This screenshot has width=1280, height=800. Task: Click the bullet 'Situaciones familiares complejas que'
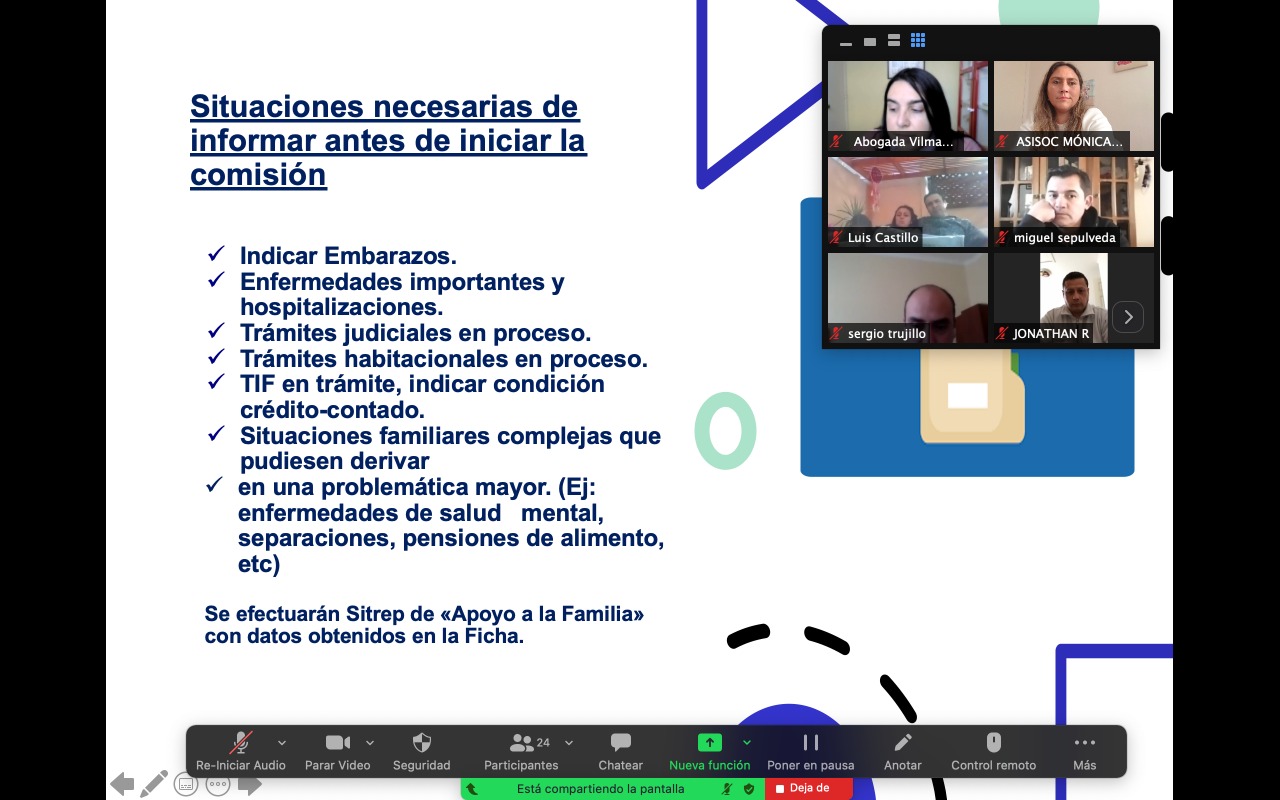(450, 437)
